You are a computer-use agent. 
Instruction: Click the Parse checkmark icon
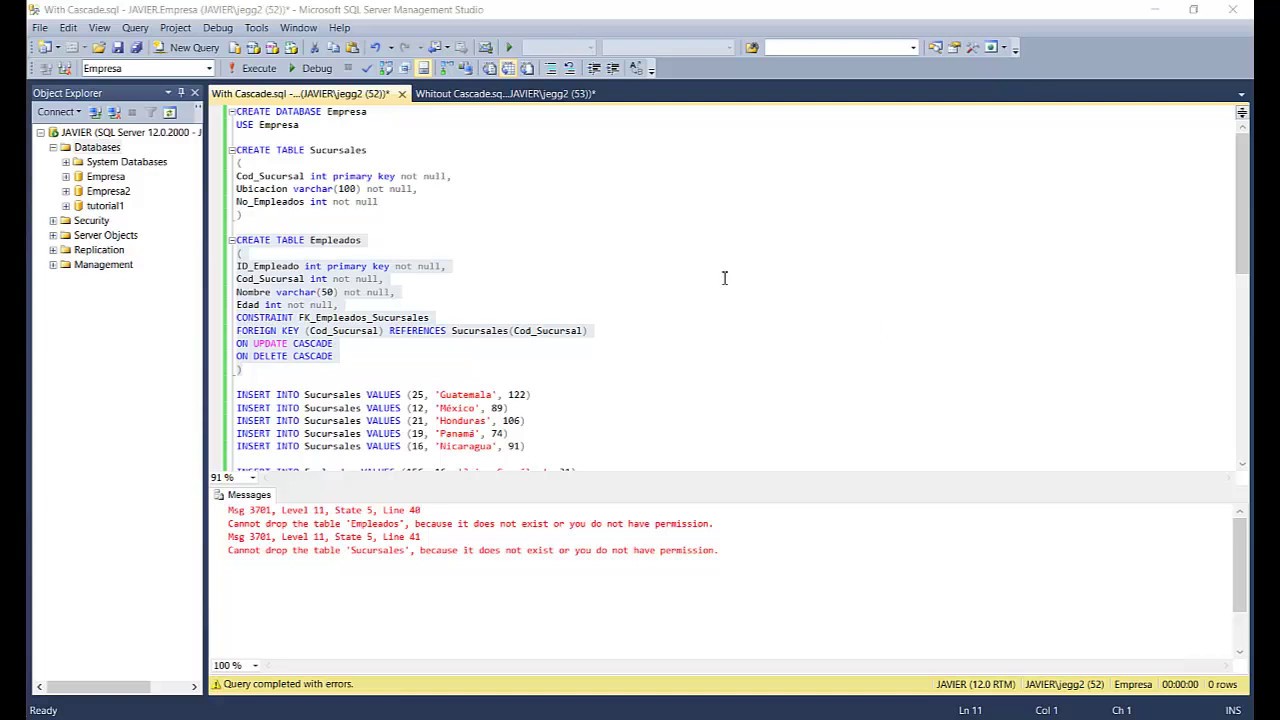pos(367,68)
